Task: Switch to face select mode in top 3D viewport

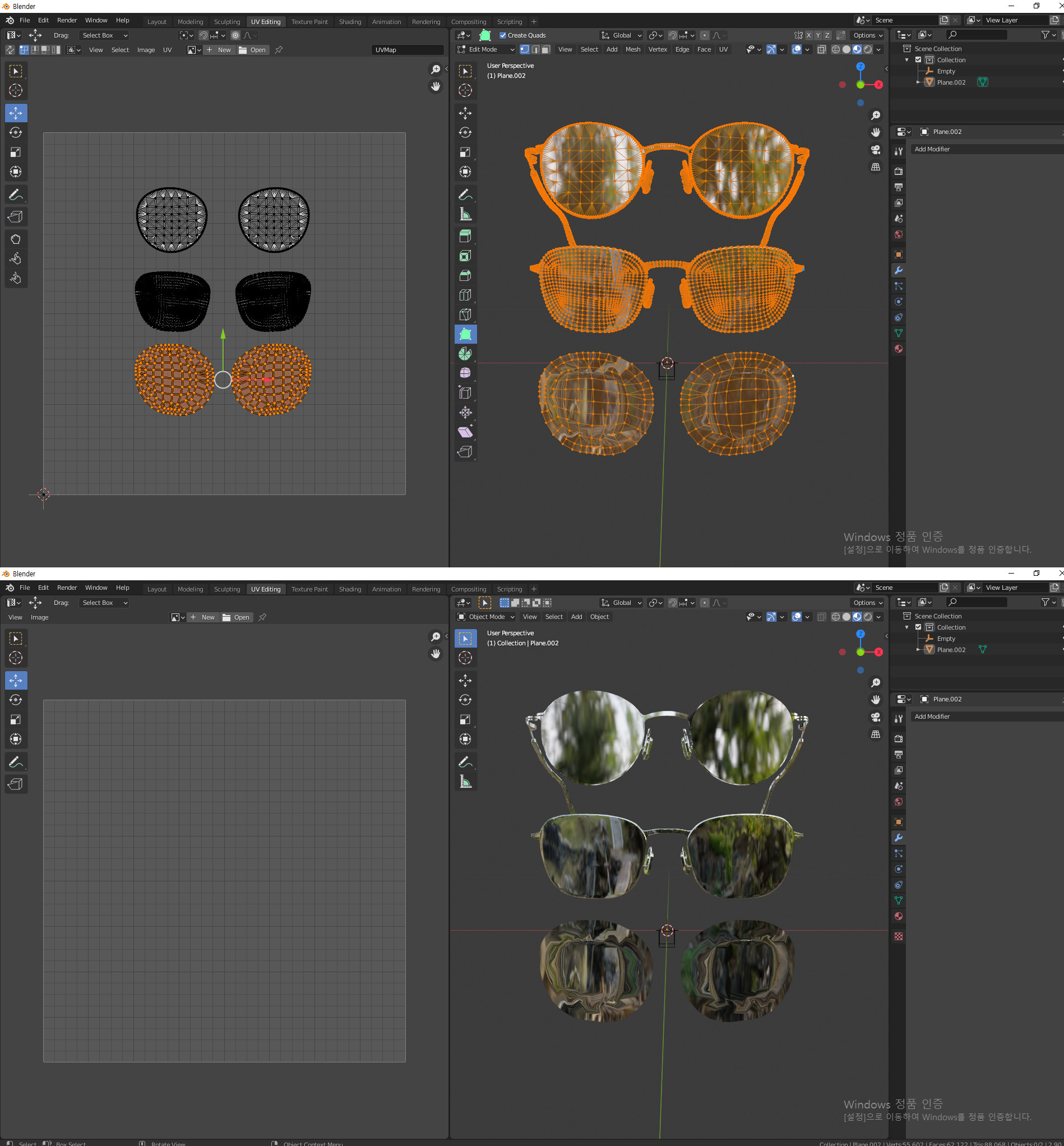Action: pos(546,49)
